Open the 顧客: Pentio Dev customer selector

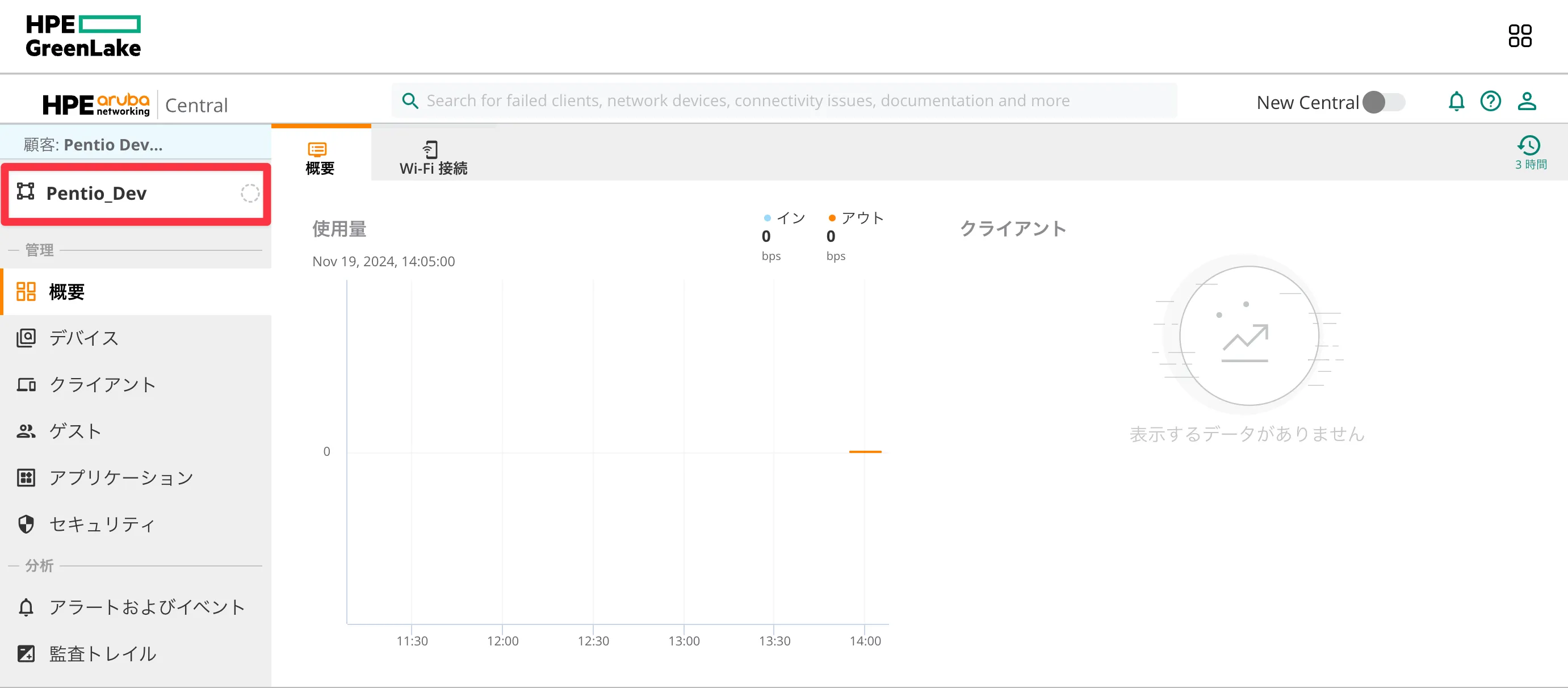pos(93,144)
